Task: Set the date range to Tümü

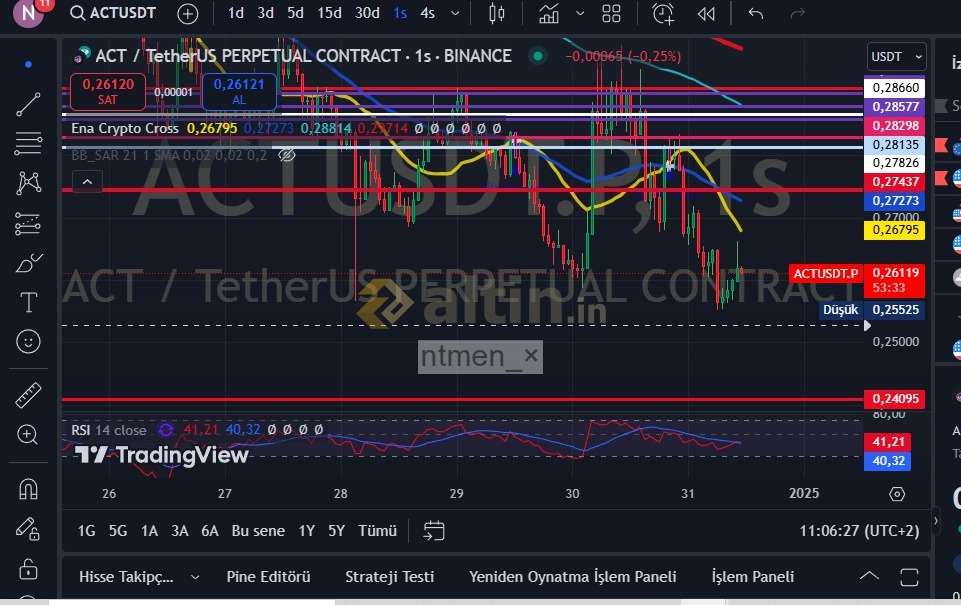Action: click(x=378, y=531)
